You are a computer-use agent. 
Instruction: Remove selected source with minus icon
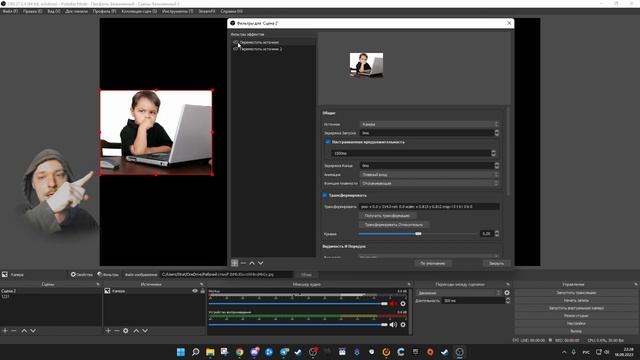point(117,331)
